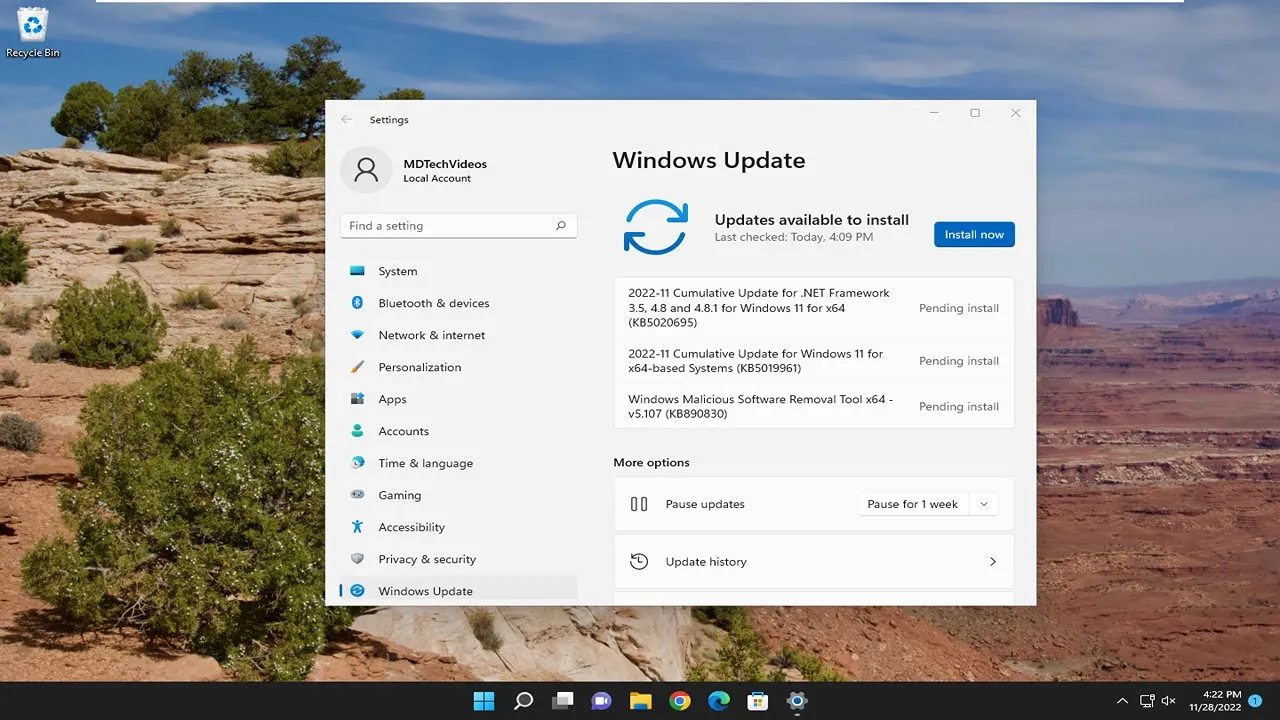Click the muted volume tray icon

1168,701
